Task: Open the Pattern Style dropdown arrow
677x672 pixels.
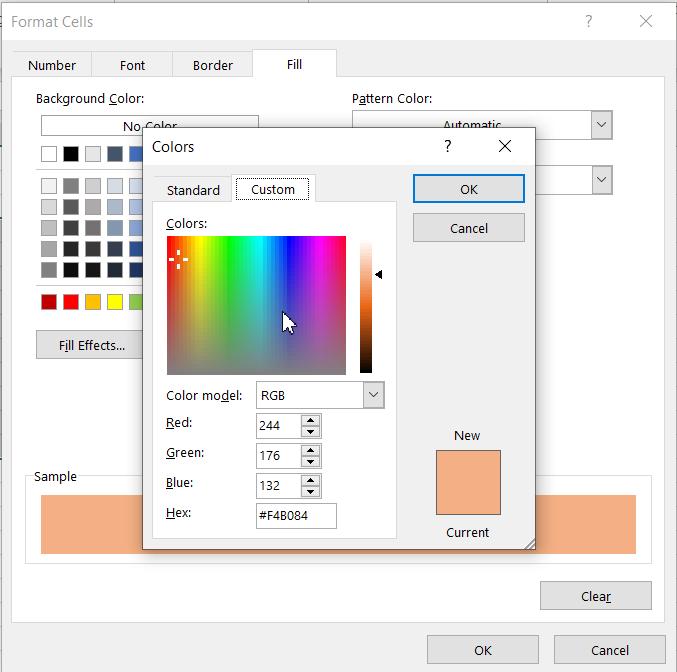Action: point(601,180)
